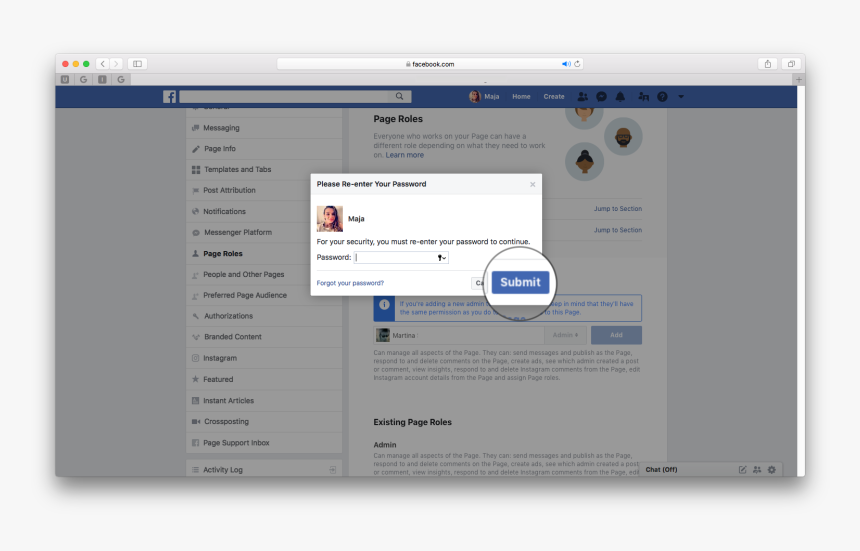The width and height of the screenshot is (860, 551).
Task: Open Post Attribution settings
Action: (x=264, y=190)
